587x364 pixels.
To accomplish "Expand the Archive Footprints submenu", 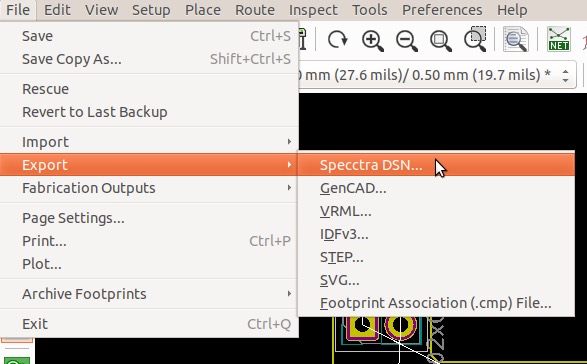I will click(149, 294).
